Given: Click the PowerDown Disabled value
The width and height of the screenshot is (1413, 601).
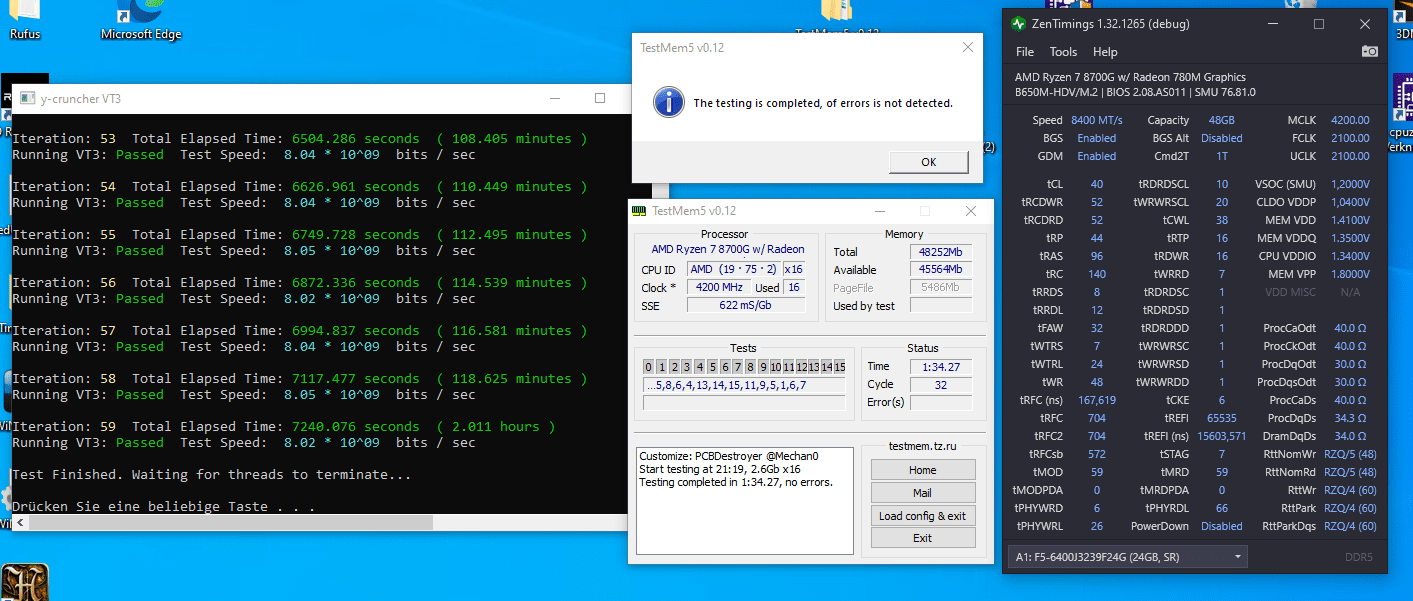Looking at the screenshot, I should coord(1222,526).
